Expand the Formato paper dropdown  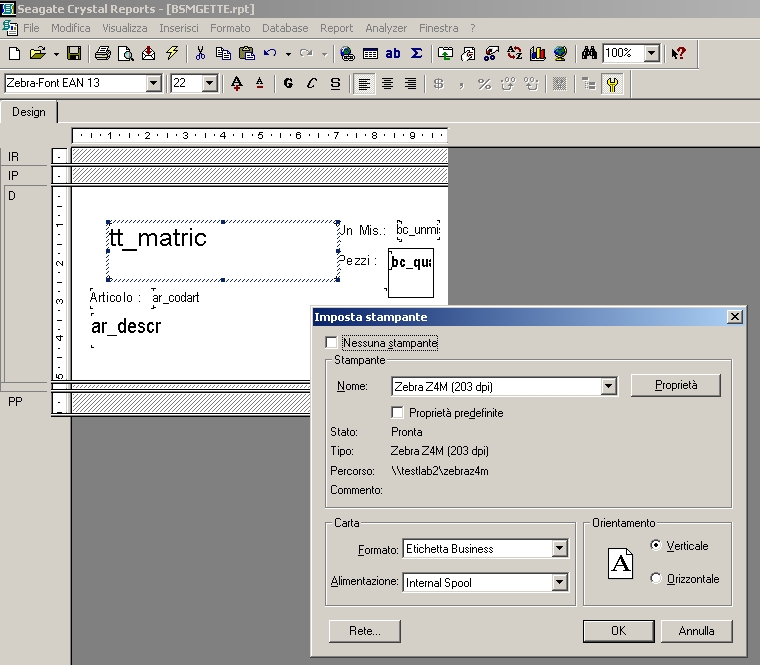click(x=559, y=548)
